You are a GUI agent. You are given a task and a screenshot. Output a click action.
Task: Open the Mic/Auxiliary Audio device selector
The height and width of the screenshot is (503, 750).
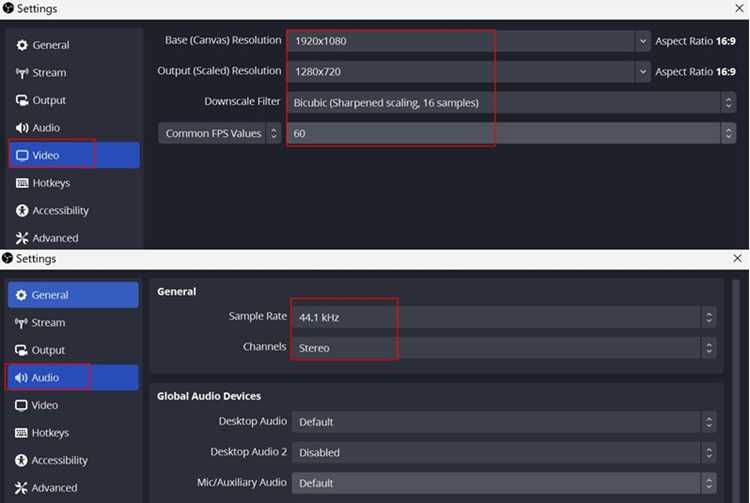tap(504, 483)
